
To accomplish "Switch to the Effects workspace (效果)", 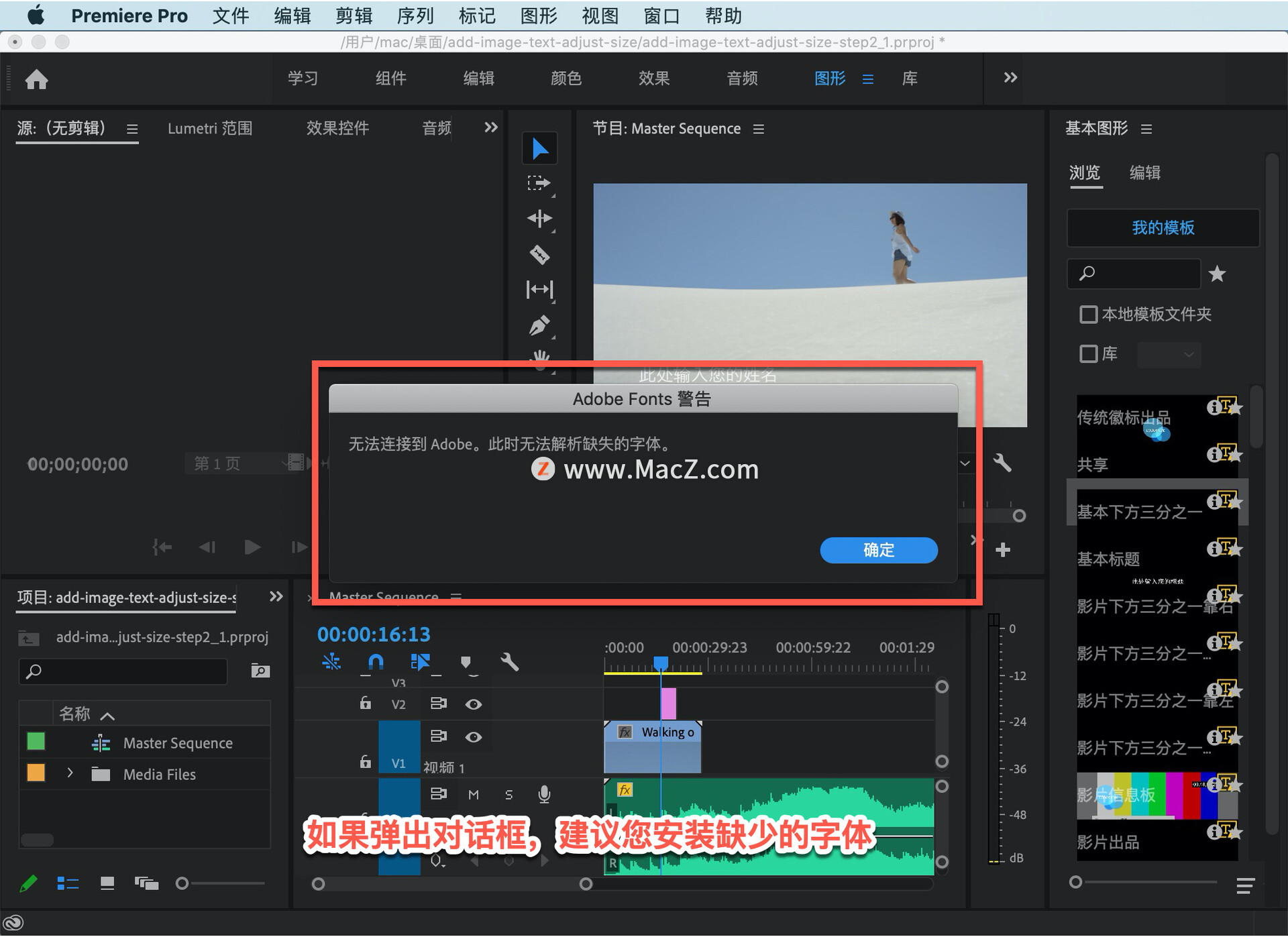I will 654,78.
